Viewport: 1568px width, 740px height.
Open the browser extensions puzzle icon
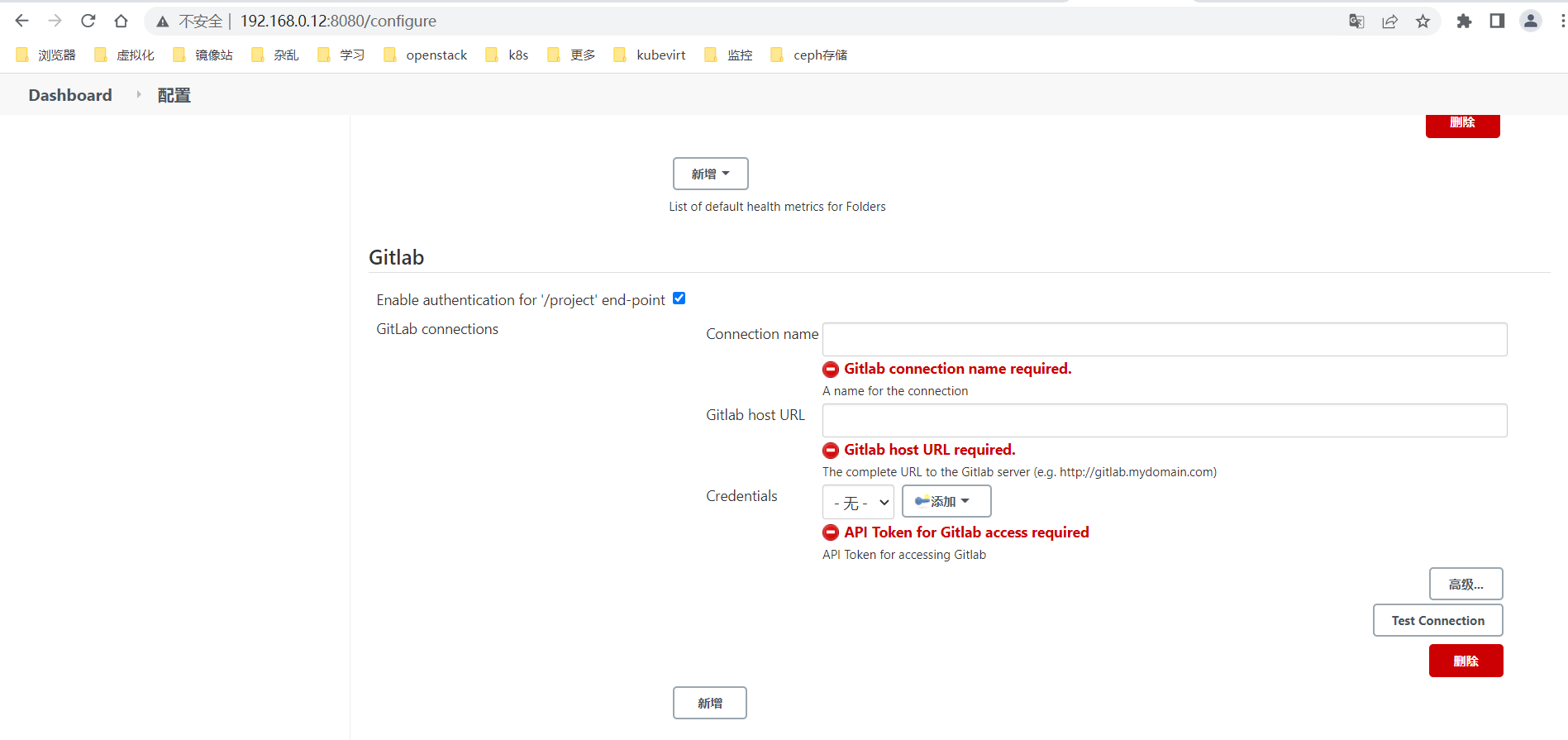click(1464, 21)
